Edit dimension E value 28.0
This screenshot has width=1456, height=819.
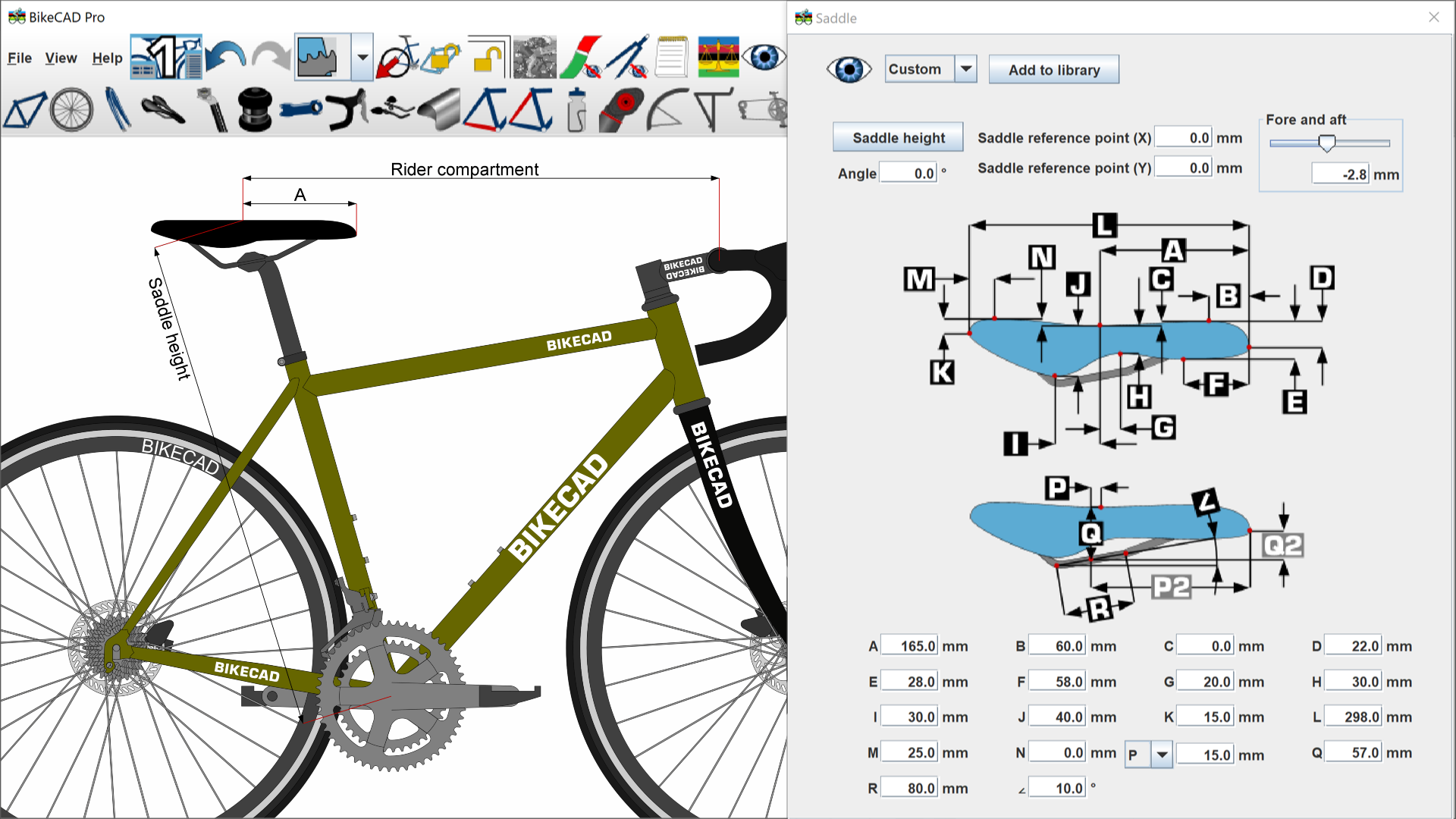(910, 682)
